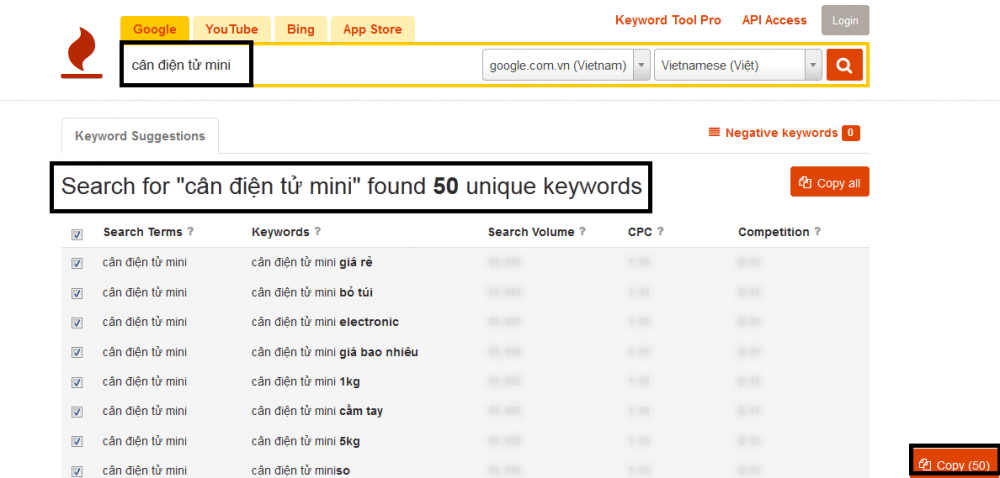Switch to the App Store tab
This screenshot has height=478, width=1000.
(372, 29)
